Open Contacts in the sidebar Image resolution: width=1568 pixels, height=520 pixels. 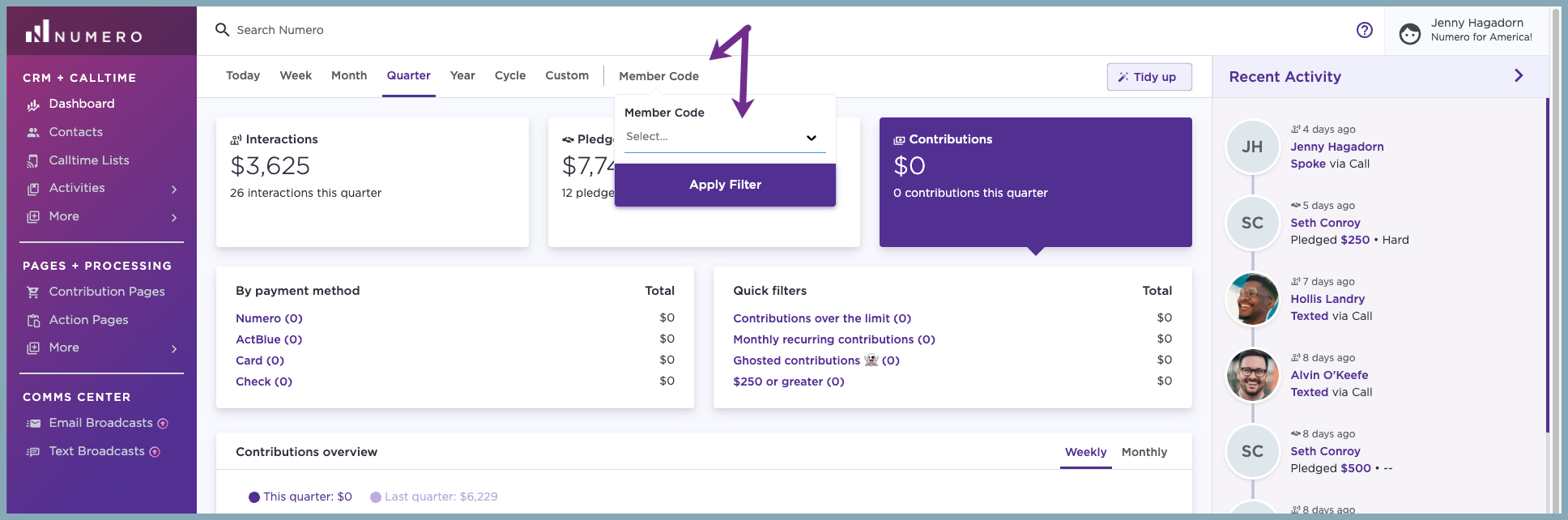75,132
